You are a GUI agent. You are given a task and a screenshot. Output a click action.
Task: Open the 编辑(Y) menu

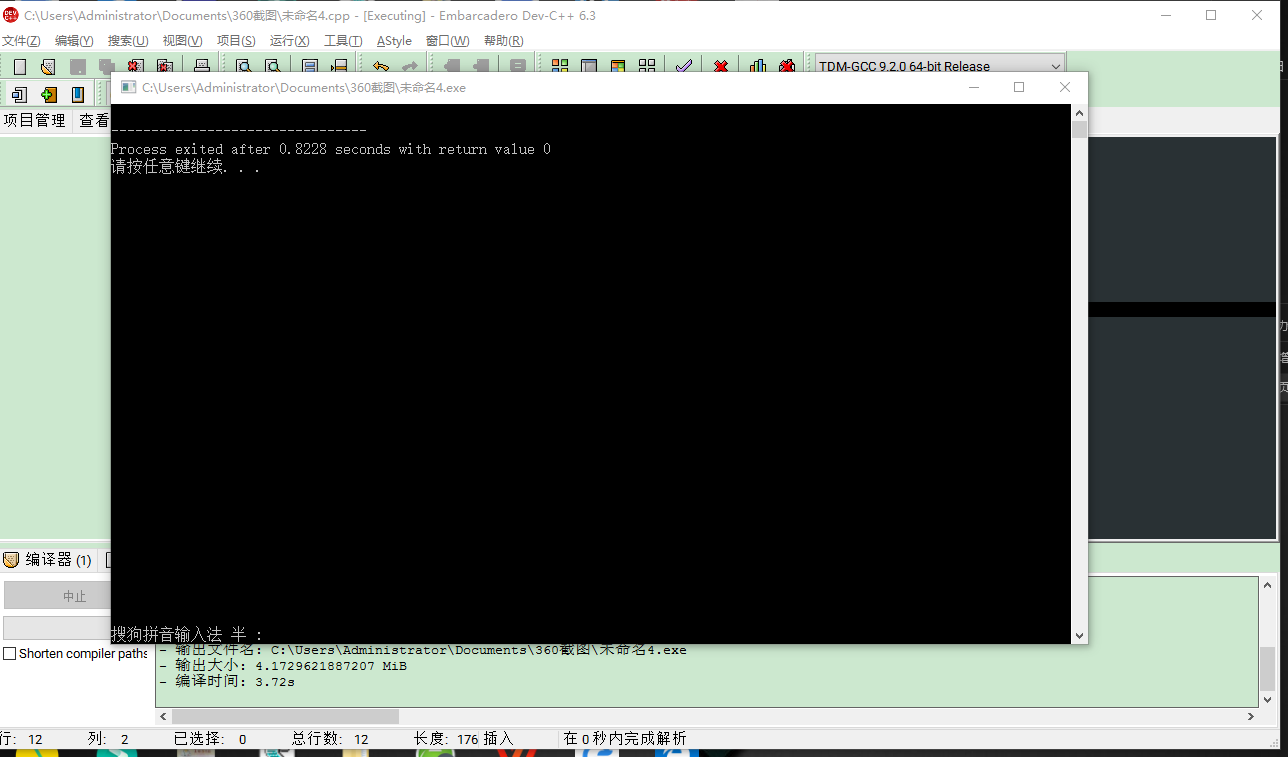(x=74, y=41)
